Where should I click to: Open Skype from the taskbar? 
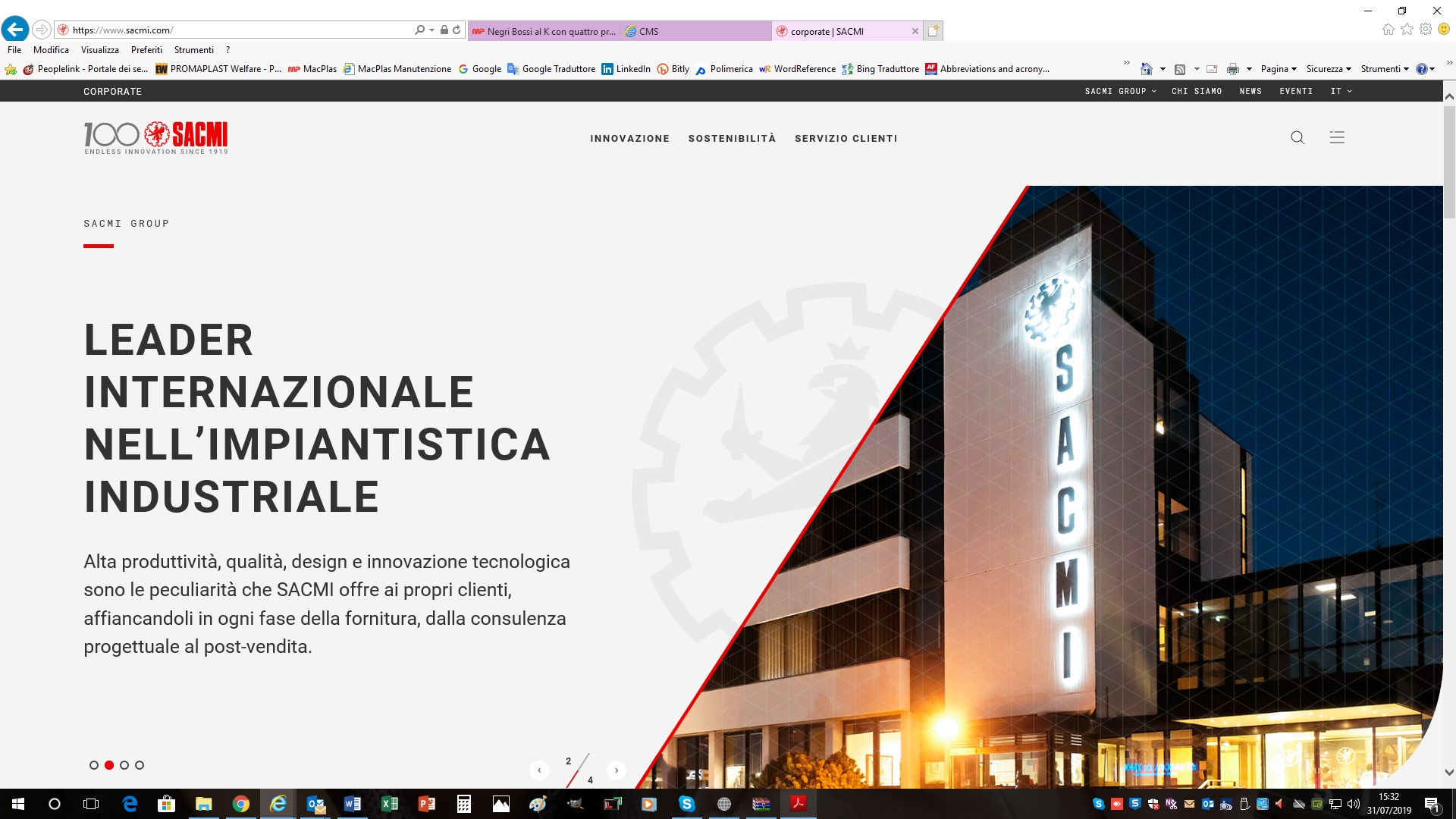coord(687,804)
